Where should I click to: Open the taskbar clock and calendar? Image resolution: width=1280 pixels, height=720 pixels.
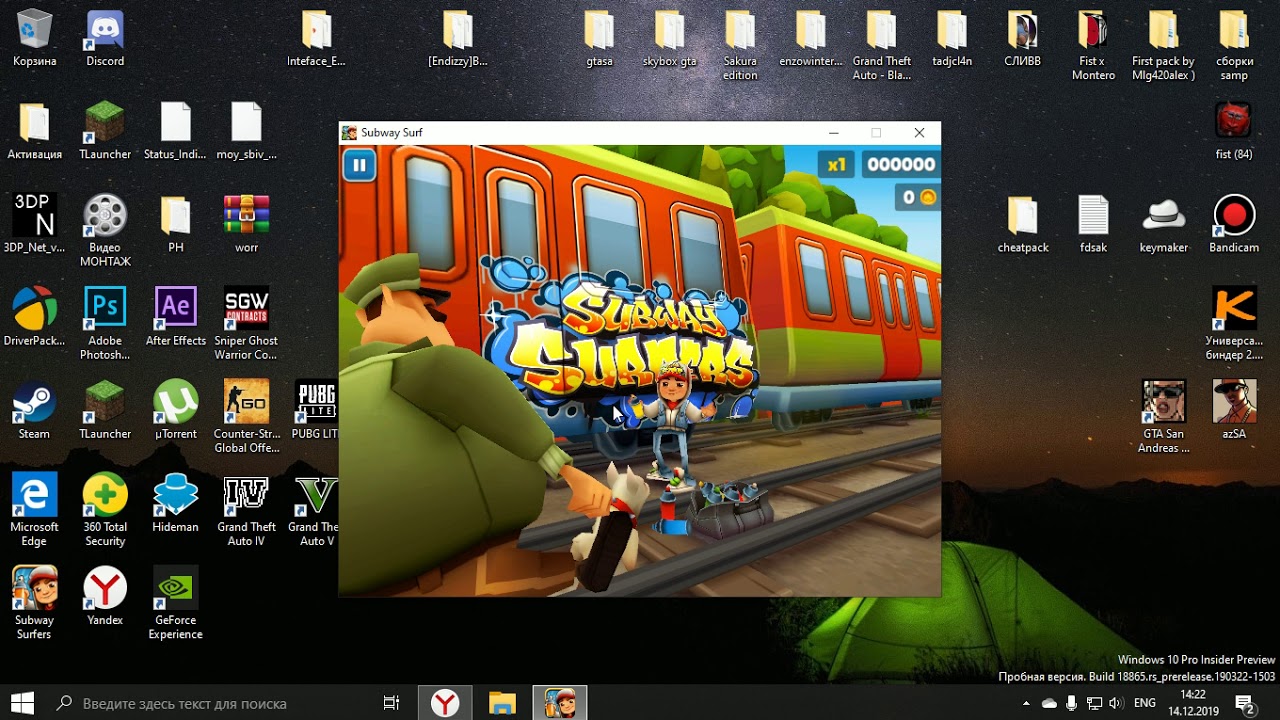(x=1193, y=703)
